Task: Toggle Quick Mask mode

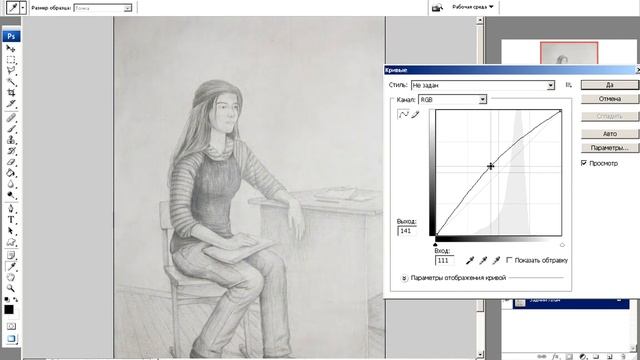Action: tap(11, 326)
